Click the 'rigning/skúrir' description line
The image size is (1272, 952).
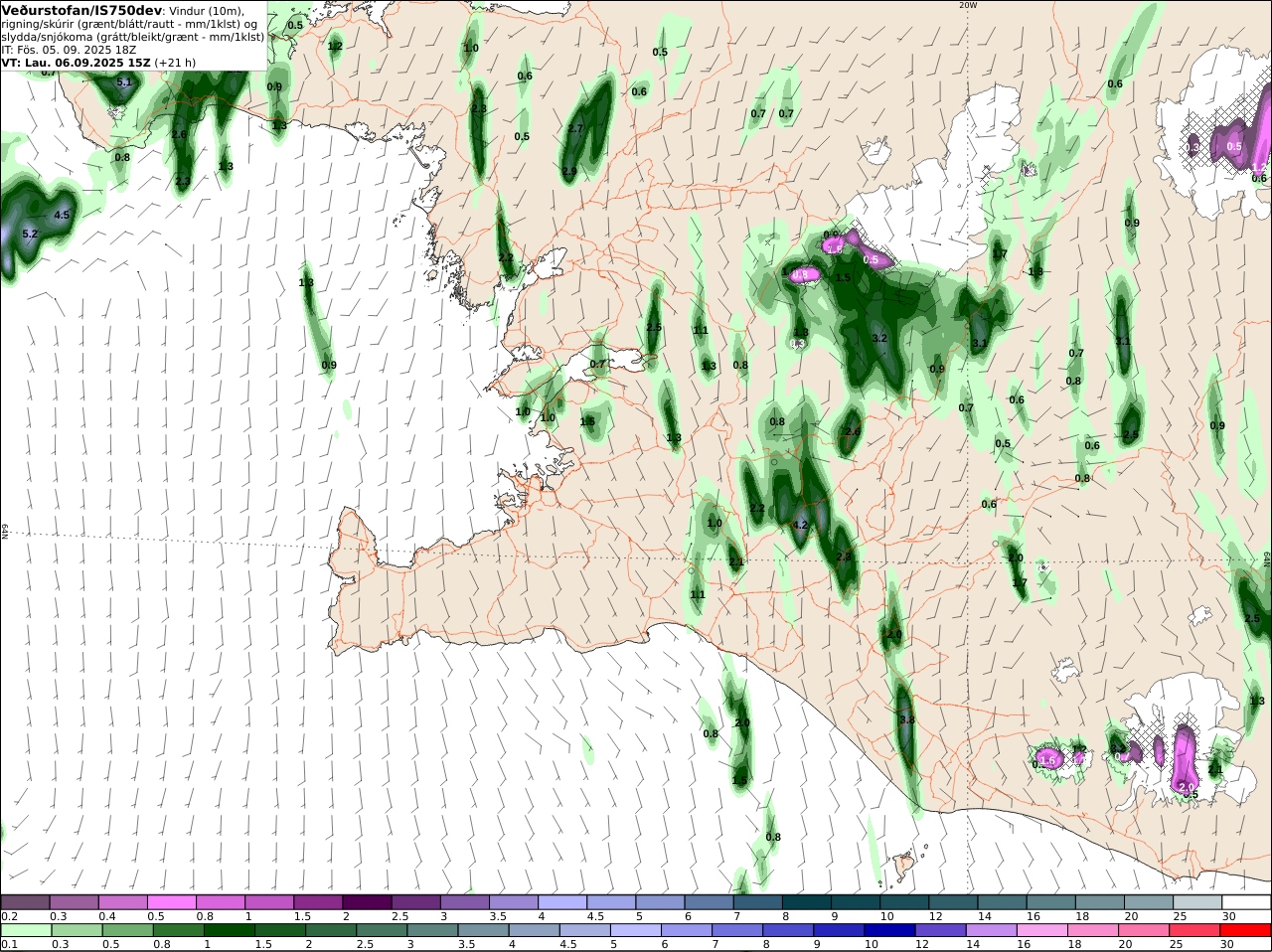tap(127, 24)
